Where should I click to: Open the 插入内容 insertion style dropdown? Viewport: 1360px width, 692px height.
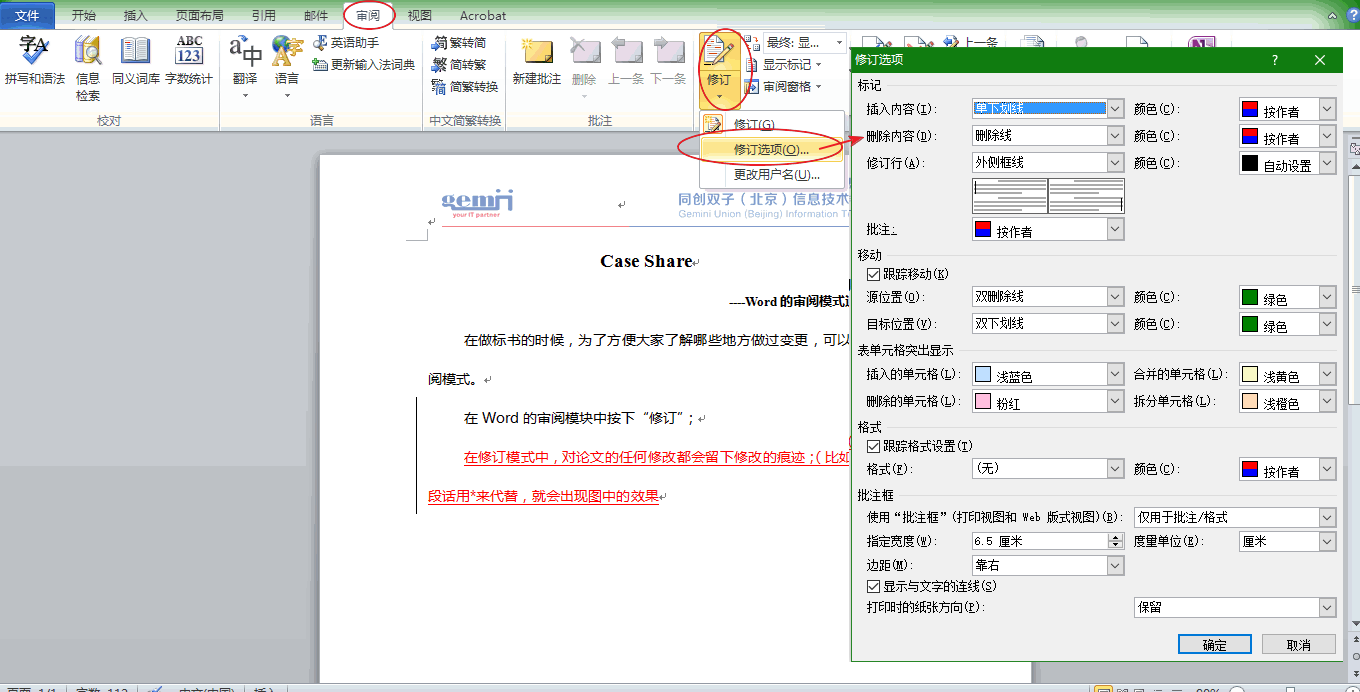coord(1116,107)
